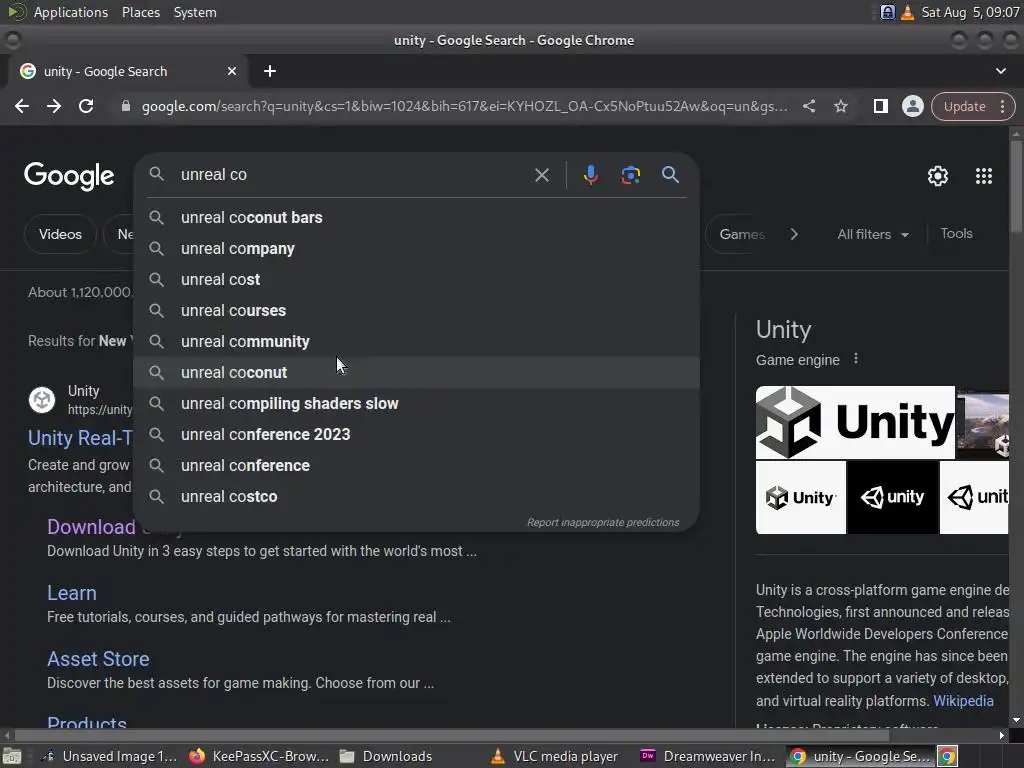Click the Unity site favicon in results

click(x=42, y=400)
